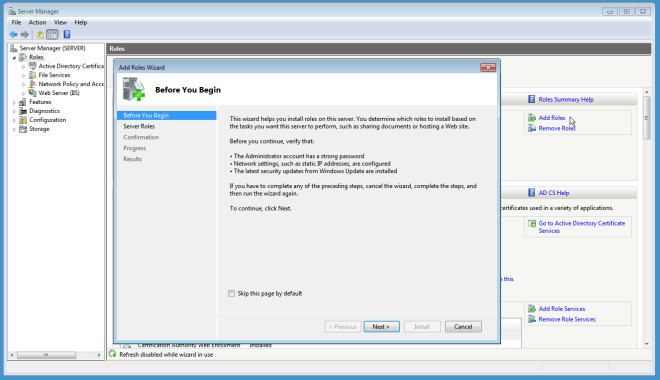Select Server Roles wizard step
The width and height of the screenshot is (660, 380).
(x=139, y=126)
